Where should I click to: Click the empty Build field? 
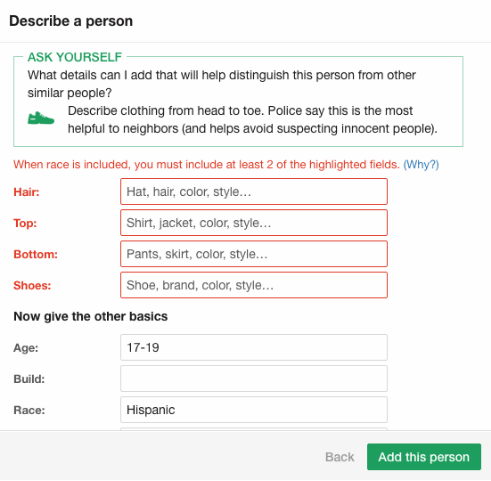point(254,379)
